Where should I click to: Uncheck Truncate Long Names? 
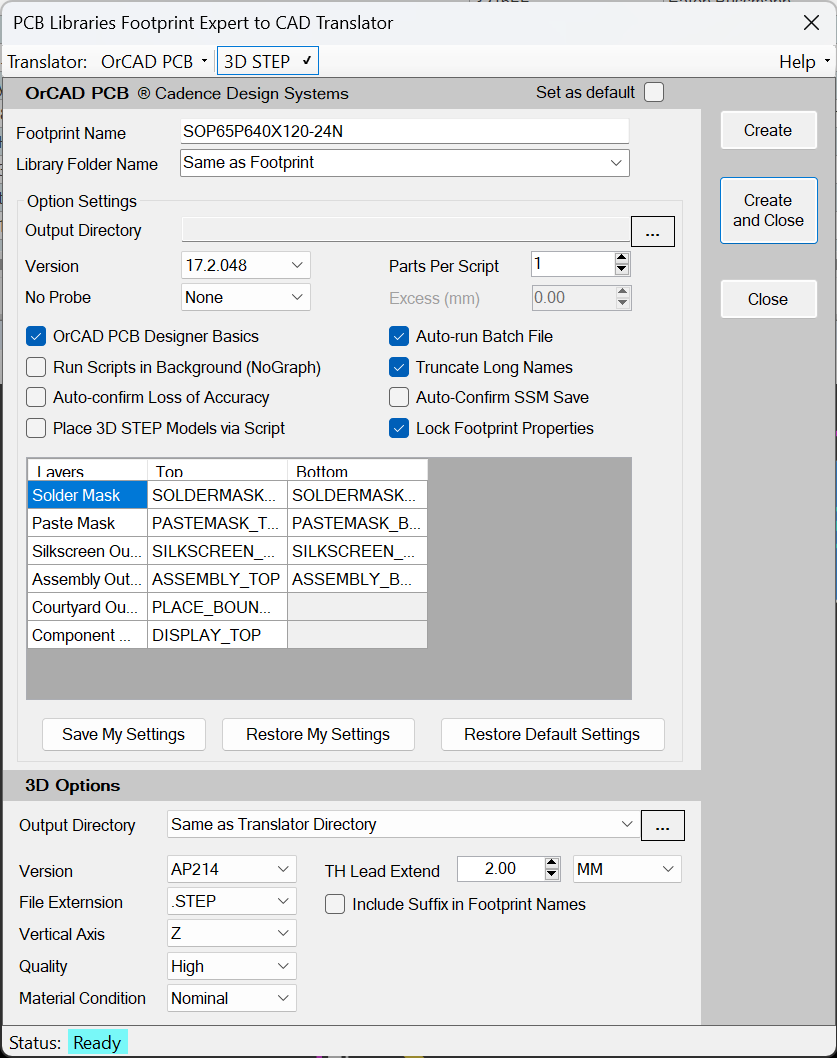tap(399, 367)
